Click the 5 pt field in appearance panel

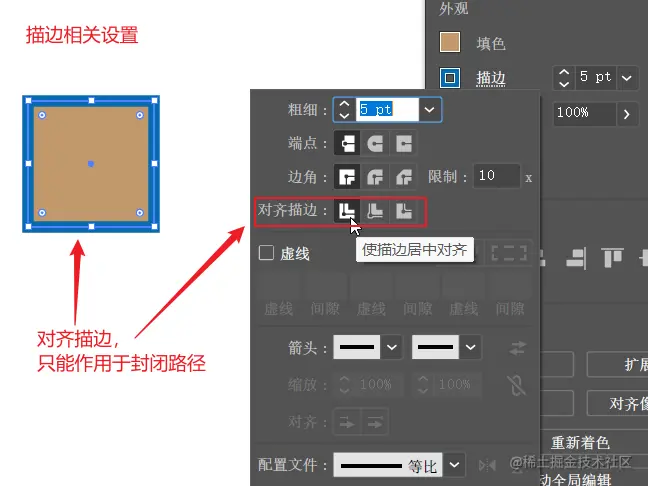pyautogui.click(x=596, y=78)
